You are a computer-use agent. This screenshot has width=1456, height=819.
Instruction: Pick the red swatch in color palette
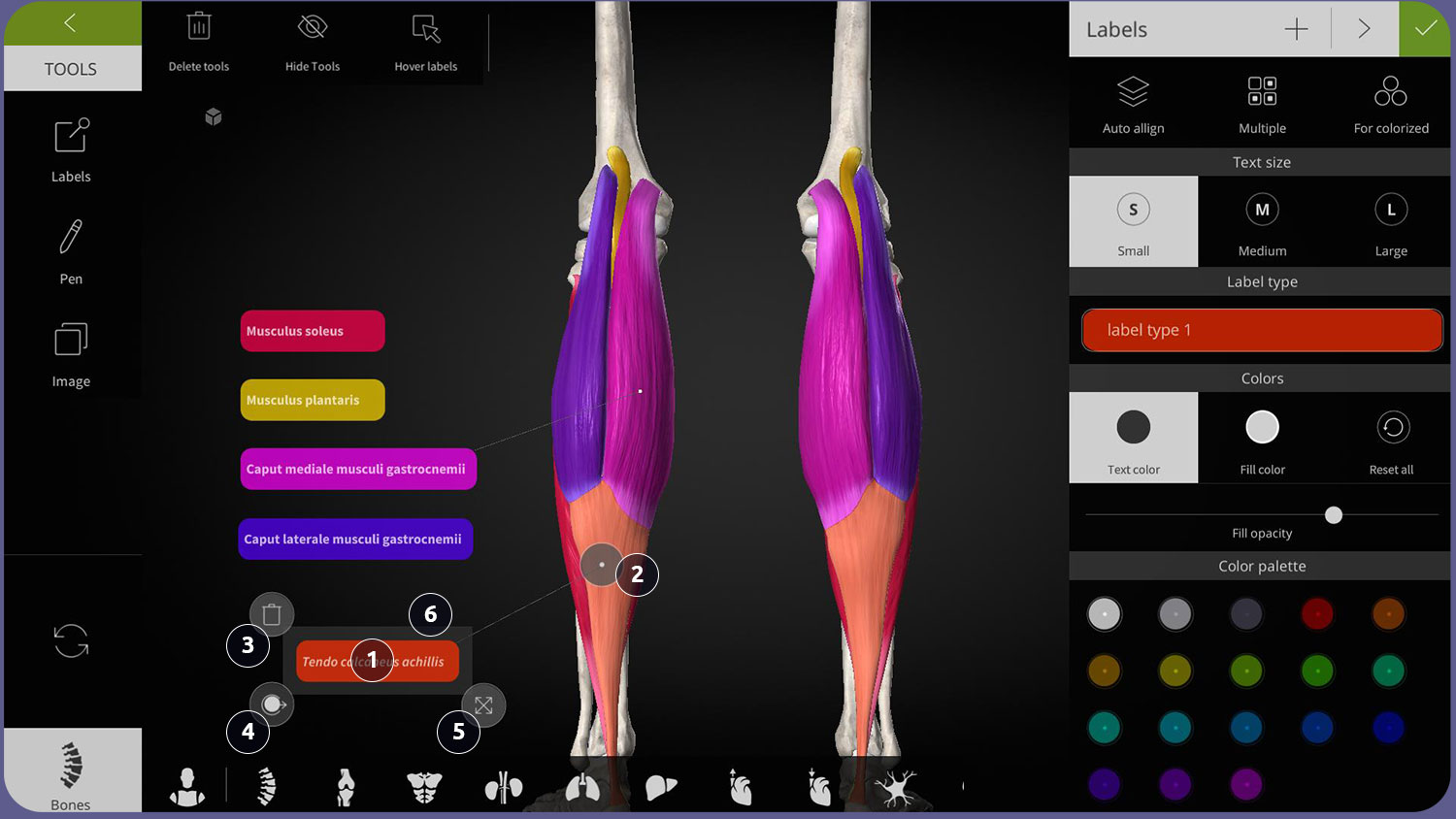tap(1317, 614)
